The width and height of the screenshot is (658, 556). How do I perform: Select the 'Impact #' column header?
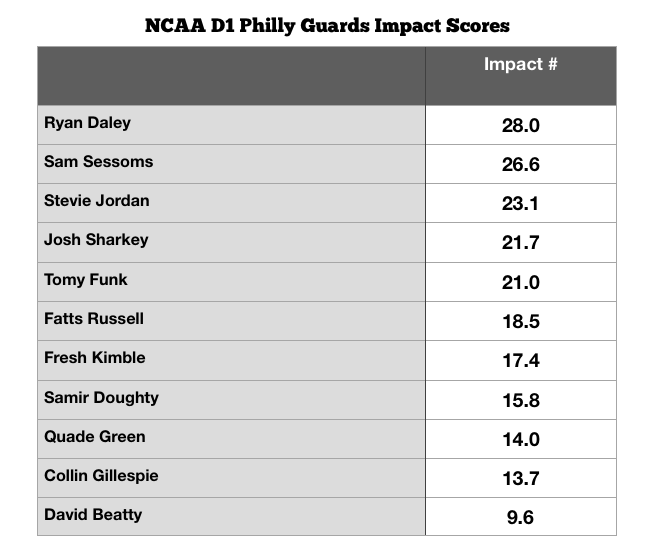pyautogui.click(x=520, y=65)
